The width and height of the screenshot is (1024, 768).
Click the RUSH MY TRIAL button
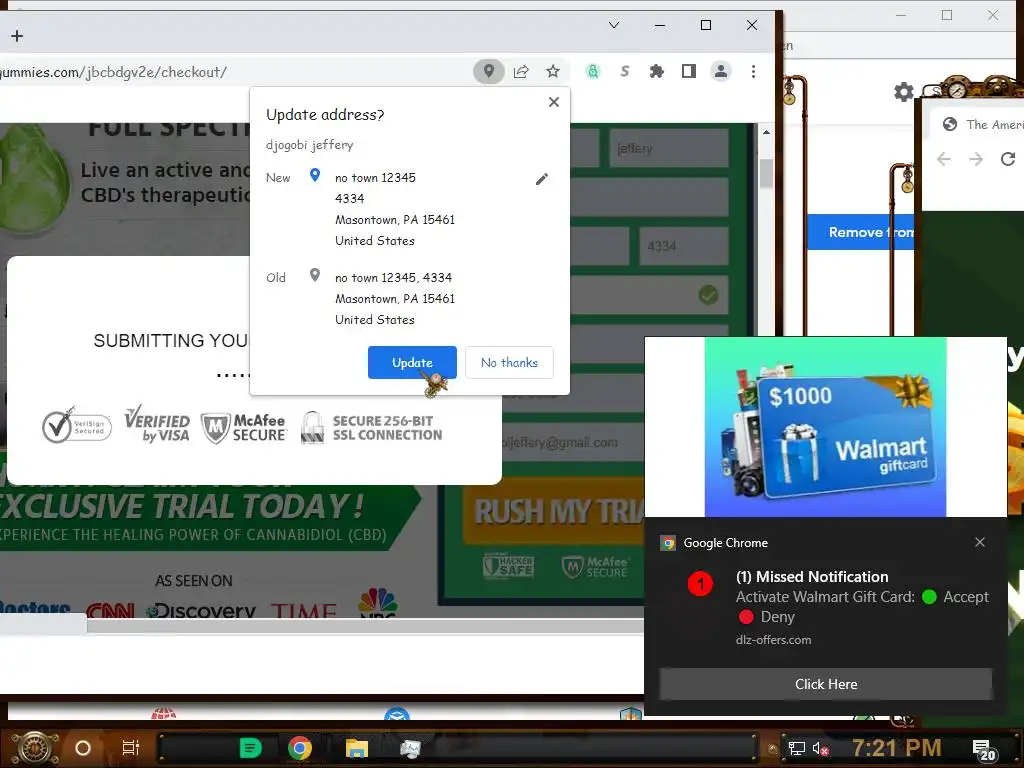(554, 511)
